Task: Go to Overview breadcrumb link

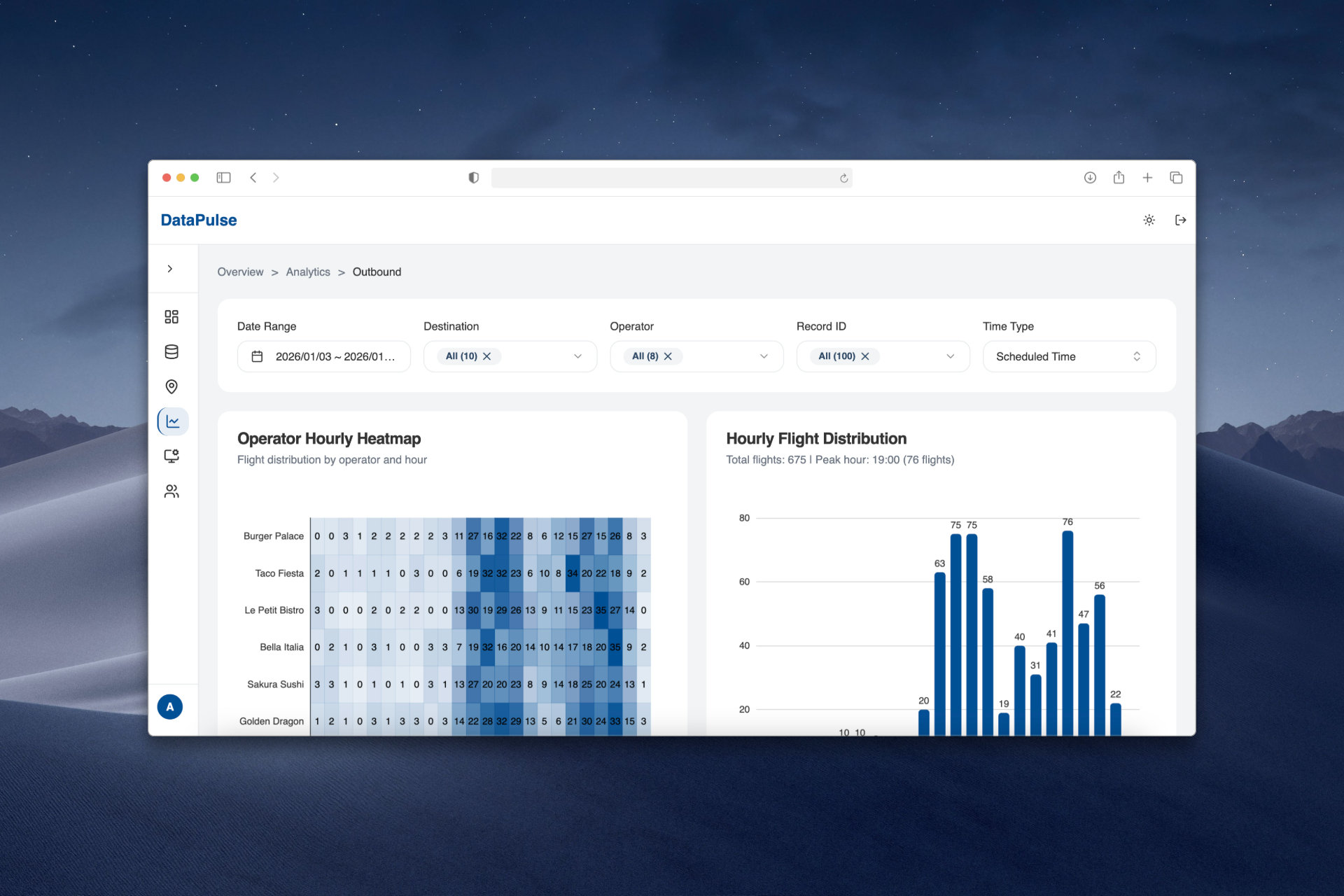Action: point(240,272)
